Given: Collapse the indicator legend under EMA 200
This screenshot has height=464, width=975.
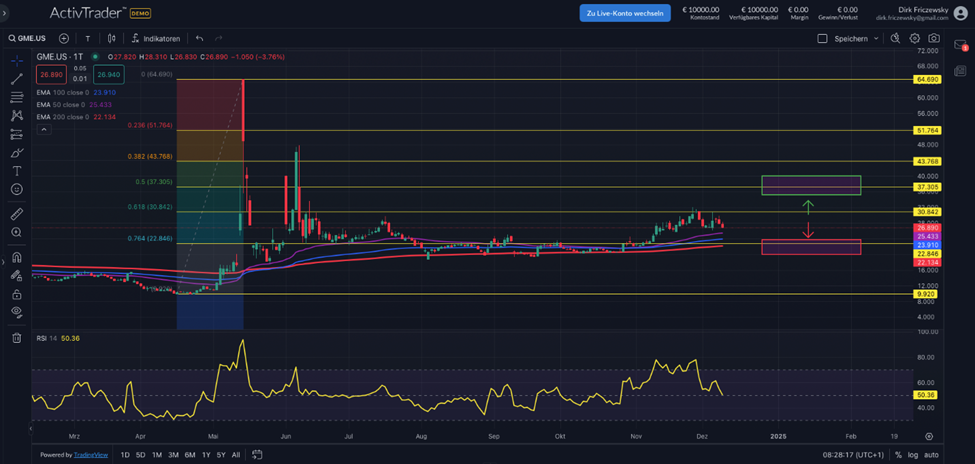Looking at the screenshot, I should coord(43,128).
